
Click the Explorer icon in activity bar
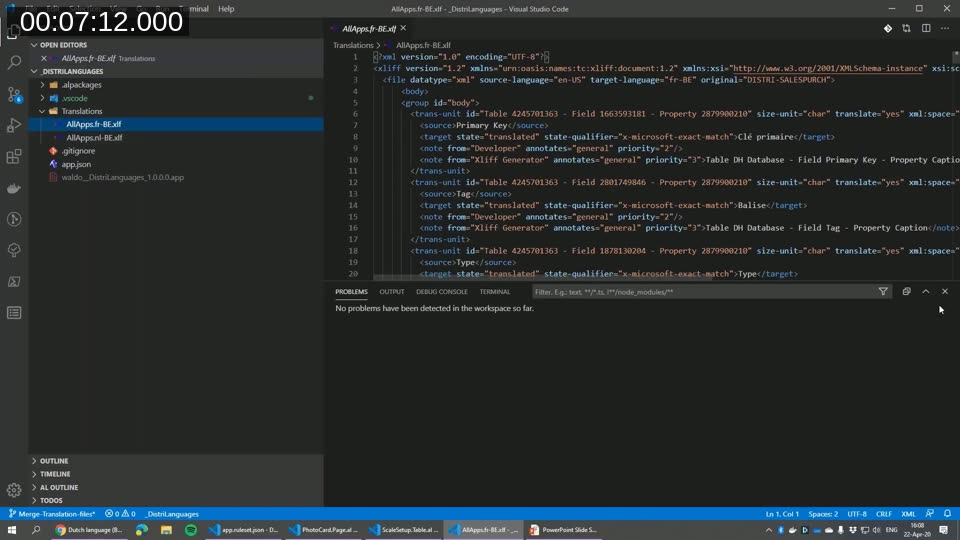[x=14, y=32]
